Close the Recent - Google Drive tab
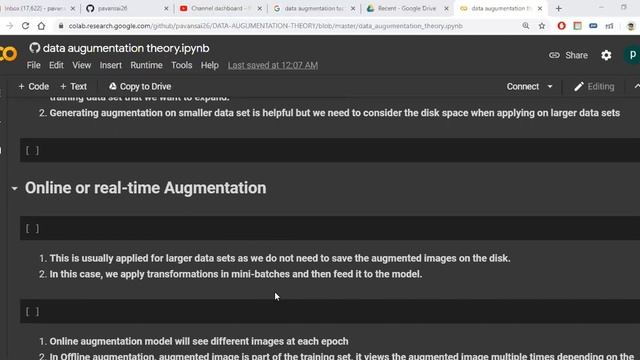The height and width of the screenshot is (360, 640). point(446,9)
